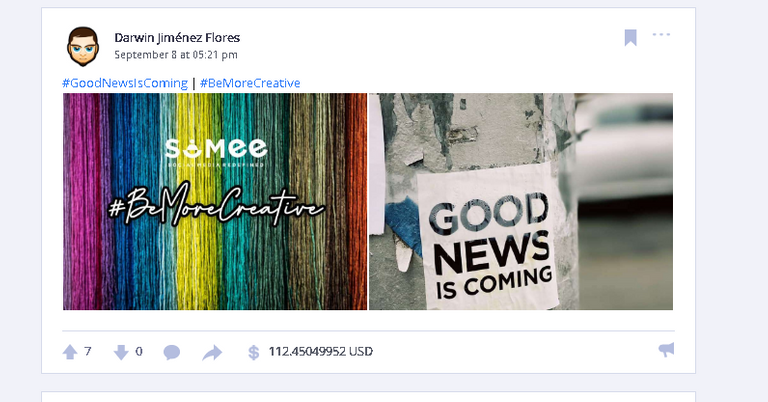Click the #BeMoreCreative script text on image

(x=216, y=205)
